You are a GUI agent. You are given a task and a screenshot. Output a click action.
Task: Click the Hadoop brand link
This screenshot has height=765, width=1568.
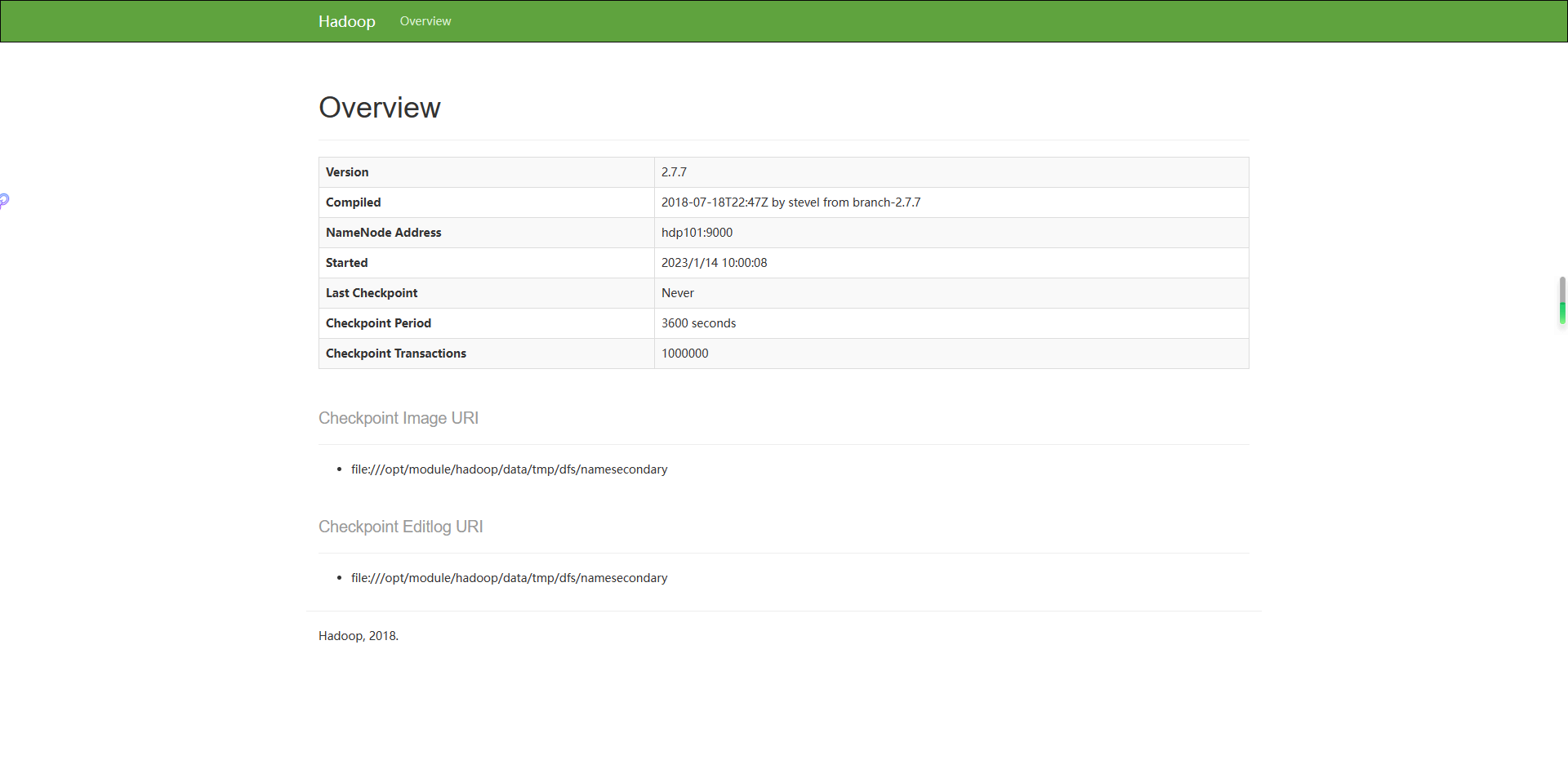tap(346, 21)
